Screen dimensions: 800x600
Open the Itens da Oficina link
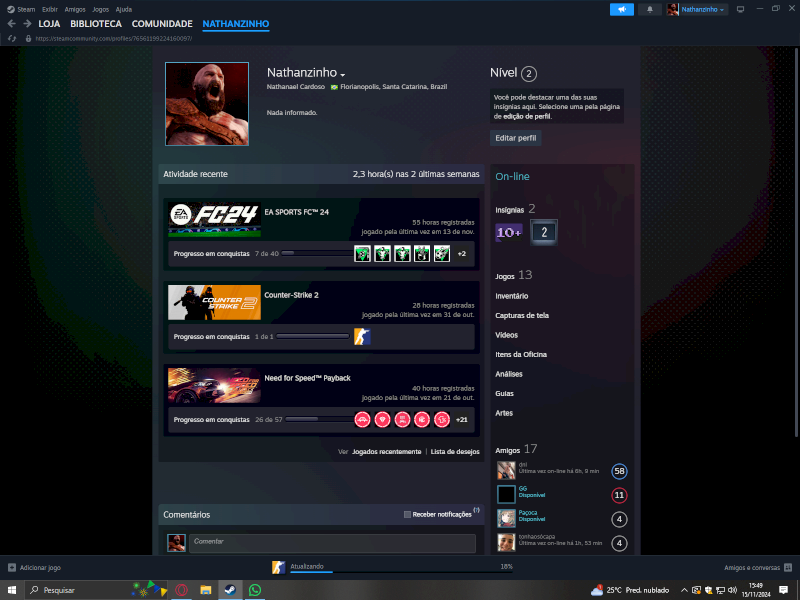coord(521,354)
